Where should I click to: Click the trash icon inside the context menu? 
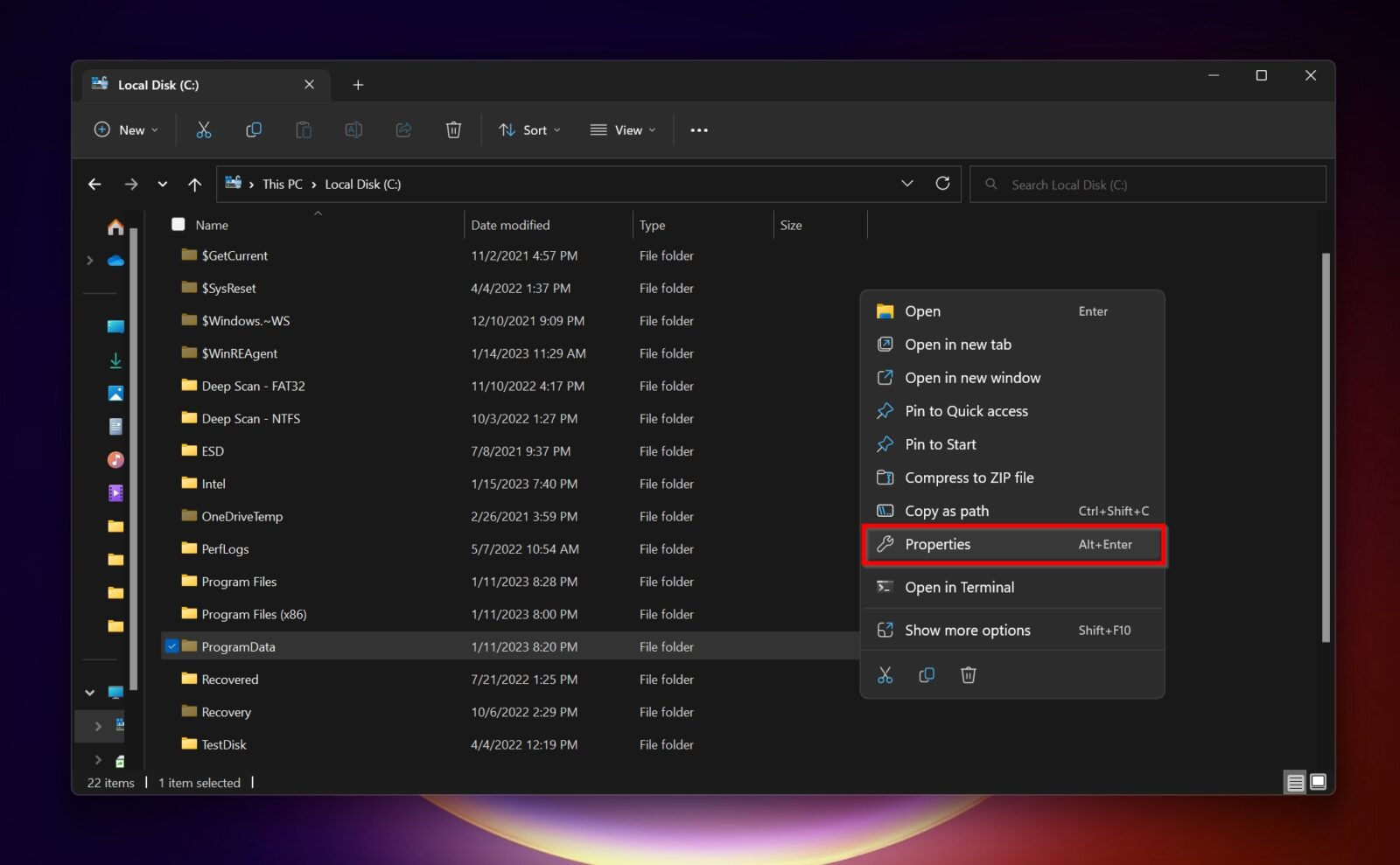(969, 674)
